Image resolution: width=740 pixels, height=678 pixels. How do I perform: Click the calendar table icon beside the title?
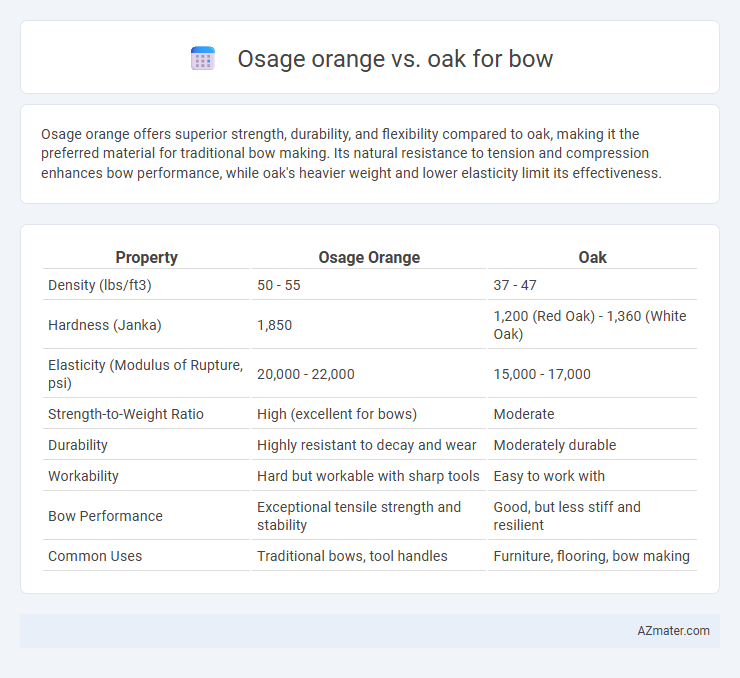pyautogui.click(x=203, y=59)
